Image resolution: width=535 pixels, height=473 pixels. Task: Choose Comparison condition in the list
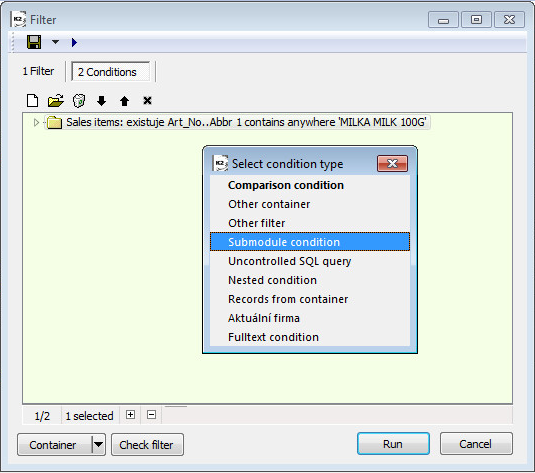point(310,185)
